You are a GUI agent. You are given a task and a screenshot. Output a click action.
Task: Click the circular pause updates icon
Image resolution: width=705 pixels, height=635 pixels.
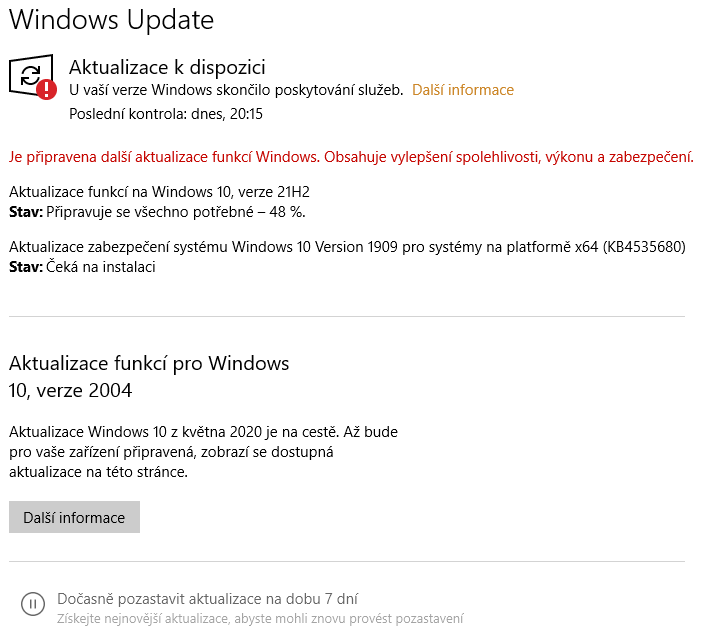click(x=32, y=603)
